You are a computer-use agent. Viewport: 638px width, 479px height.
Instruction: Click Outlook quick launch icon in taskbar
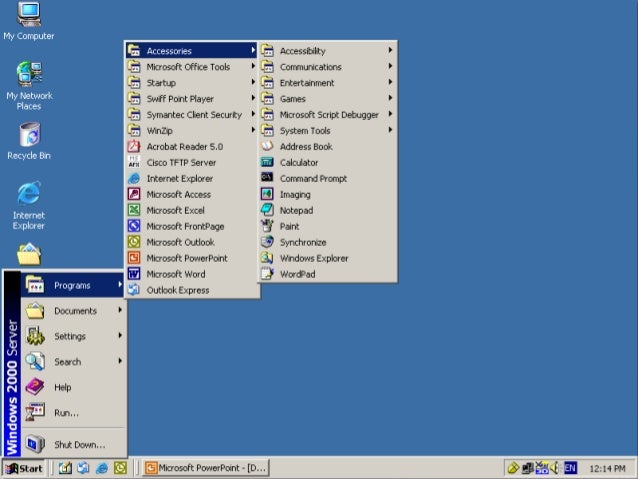pyautogui.click(x=120, y=468)
